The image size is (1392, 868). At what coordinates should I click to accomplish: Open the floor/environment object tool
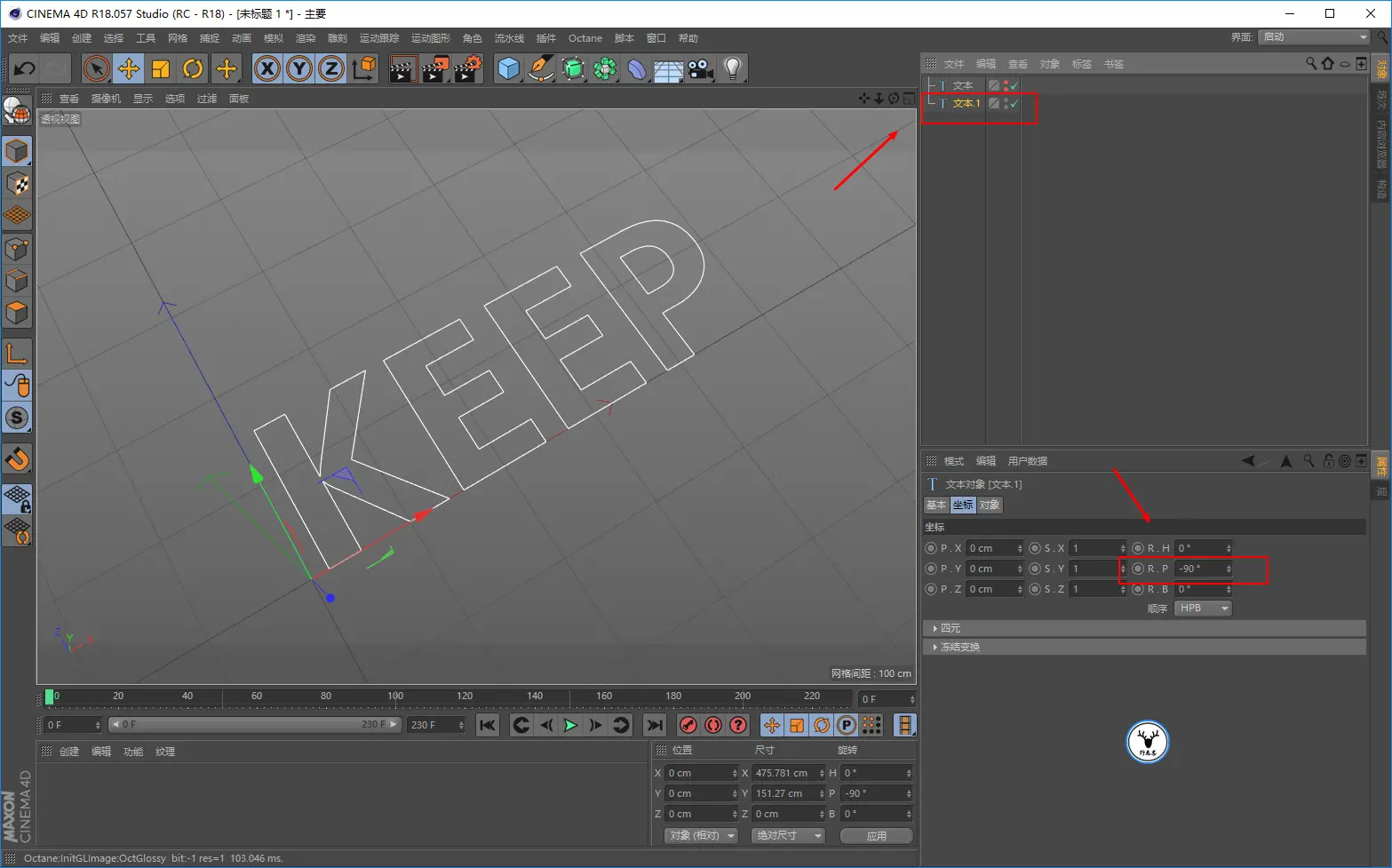pos(669,68)
